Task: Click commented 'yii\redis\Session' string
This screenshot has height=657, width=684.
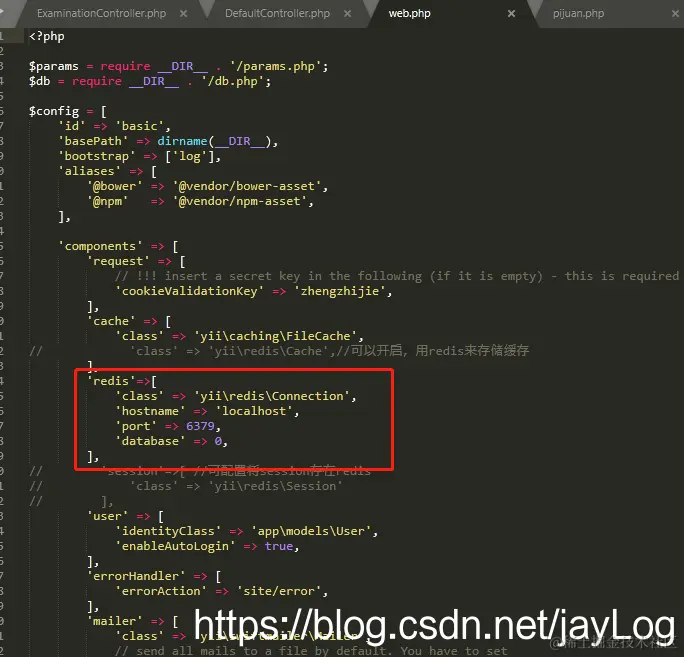Action: click(276, 486)
